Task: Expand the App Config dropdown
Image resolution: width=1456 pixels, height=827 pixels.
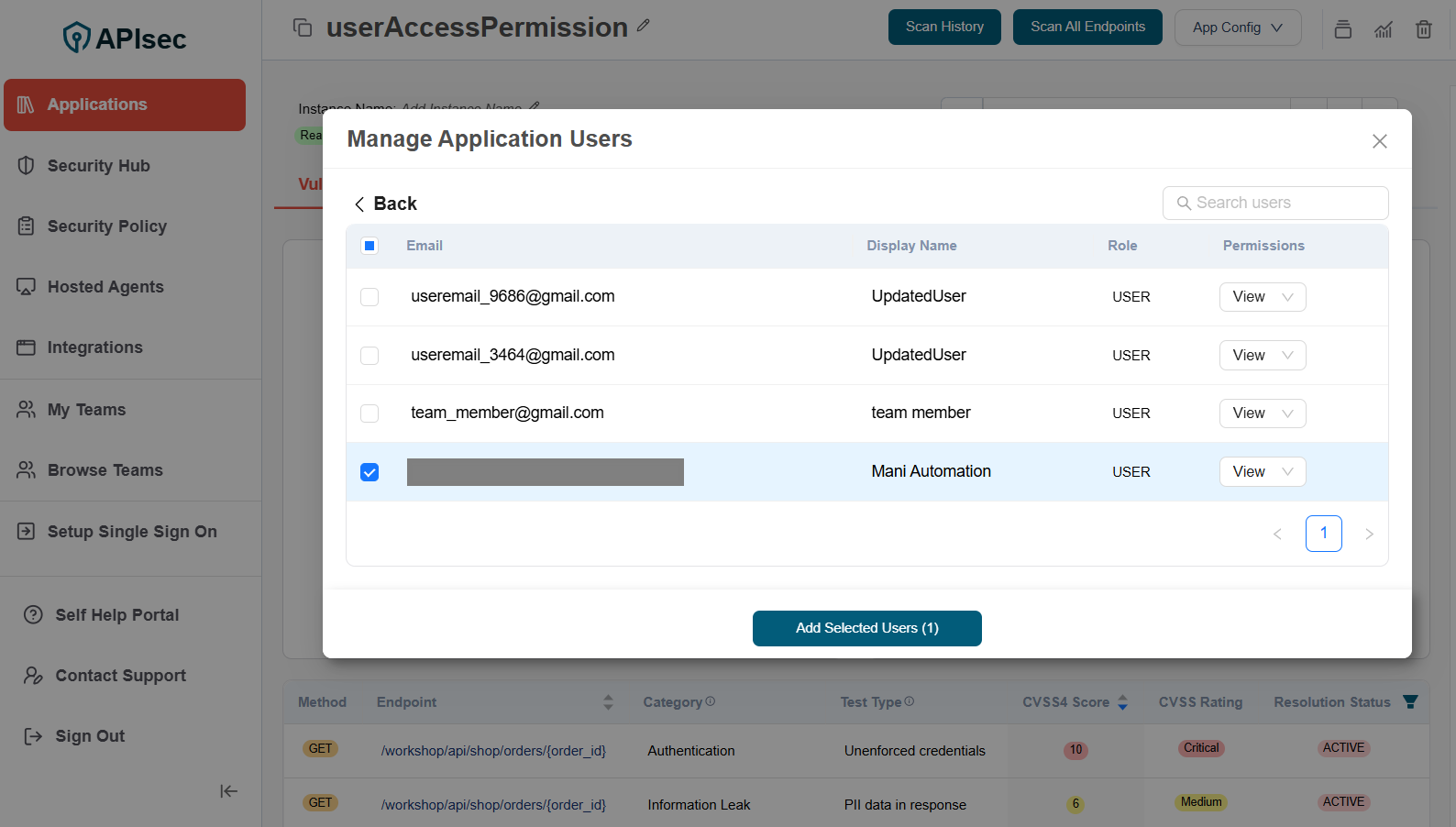Action: 1237,28
